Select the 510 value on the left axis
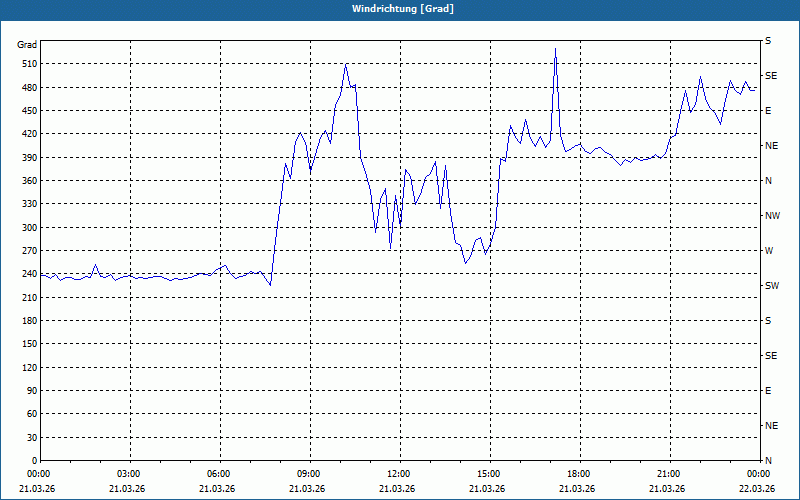Image resolution: width=800 pixels, height=500 pixels. (30, 64)
